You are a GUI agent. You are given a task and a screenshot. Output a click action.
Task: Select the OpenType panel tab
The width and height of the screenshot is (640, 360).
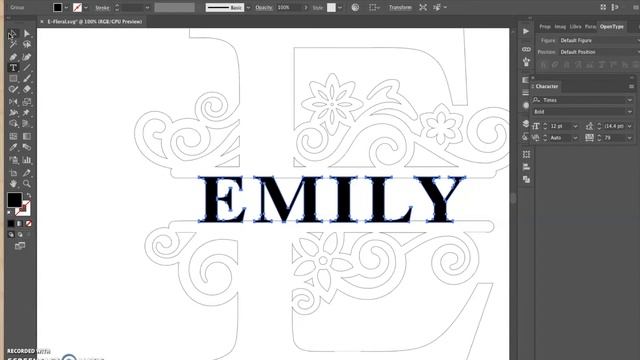click(x=611, y=27)
